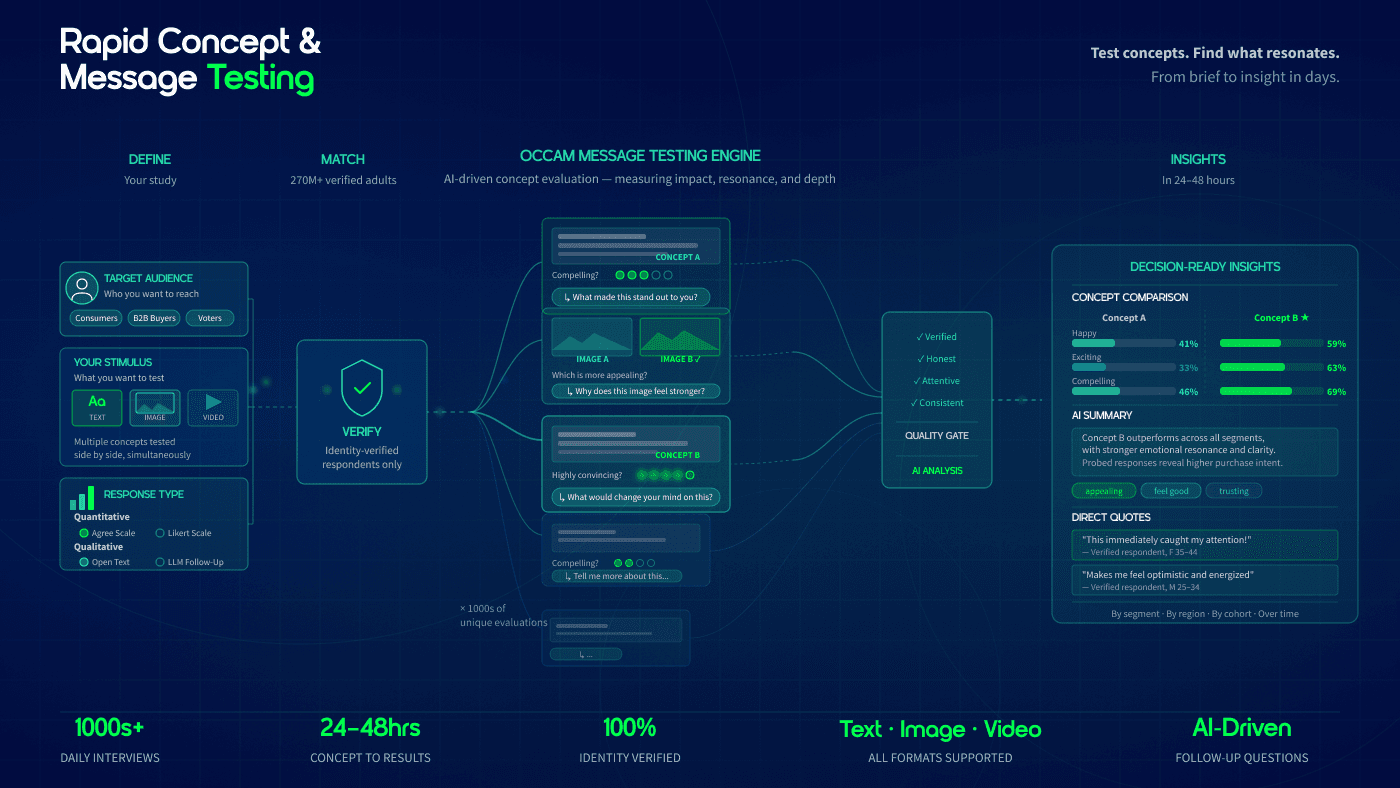The height and width of the screenshot is (788, 1400).
Task: Click the Concept B Happy 59% bar
Action: click(1271, 343)
